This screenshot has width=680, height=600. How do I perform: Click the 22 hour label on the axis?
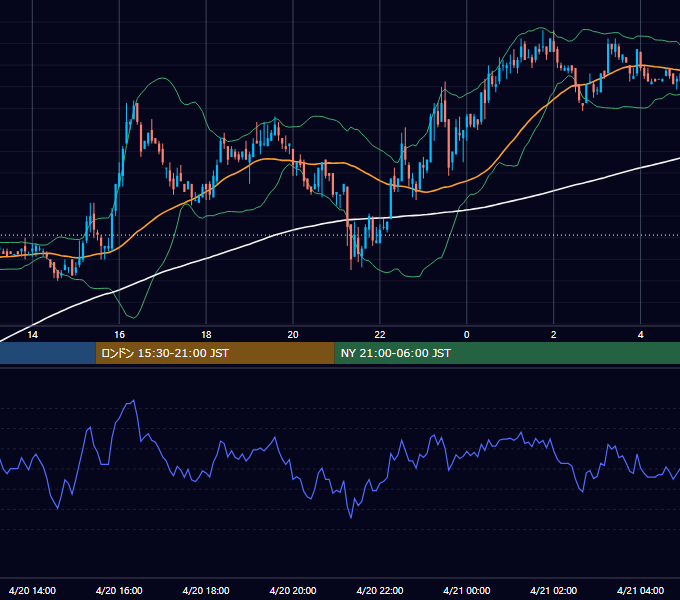point(380,335)
